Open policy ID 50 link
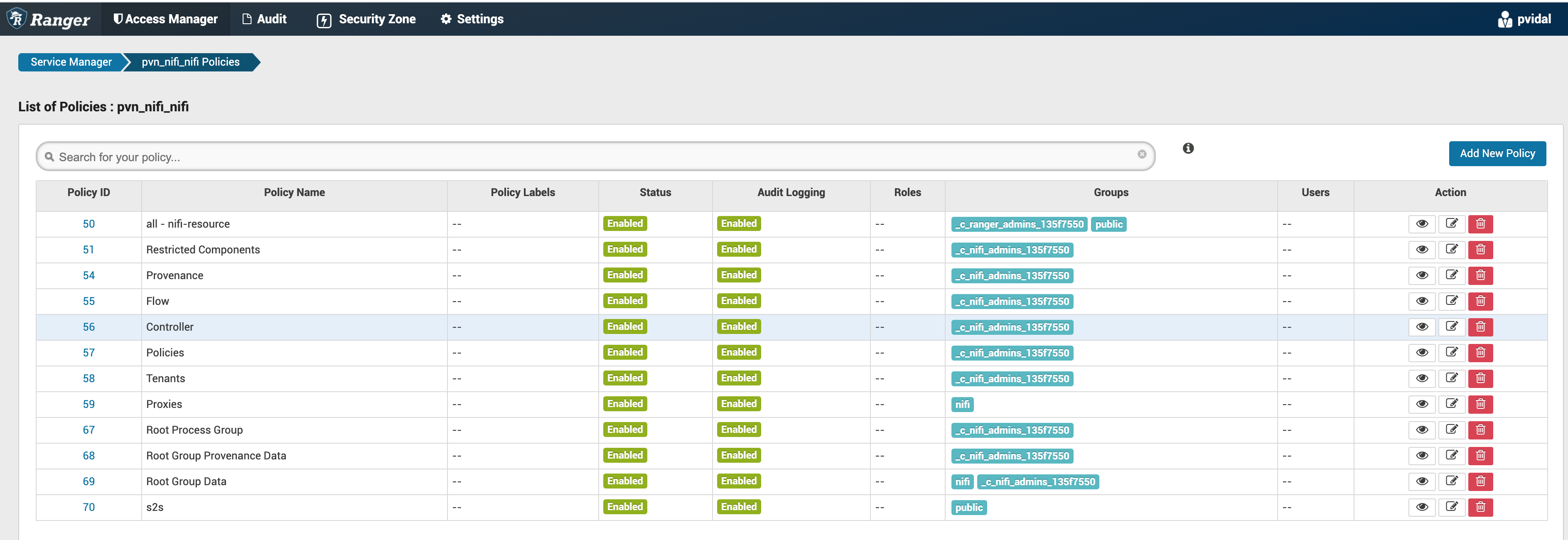The width and height of the screenshot is (1568, 540). pos(89,223)
